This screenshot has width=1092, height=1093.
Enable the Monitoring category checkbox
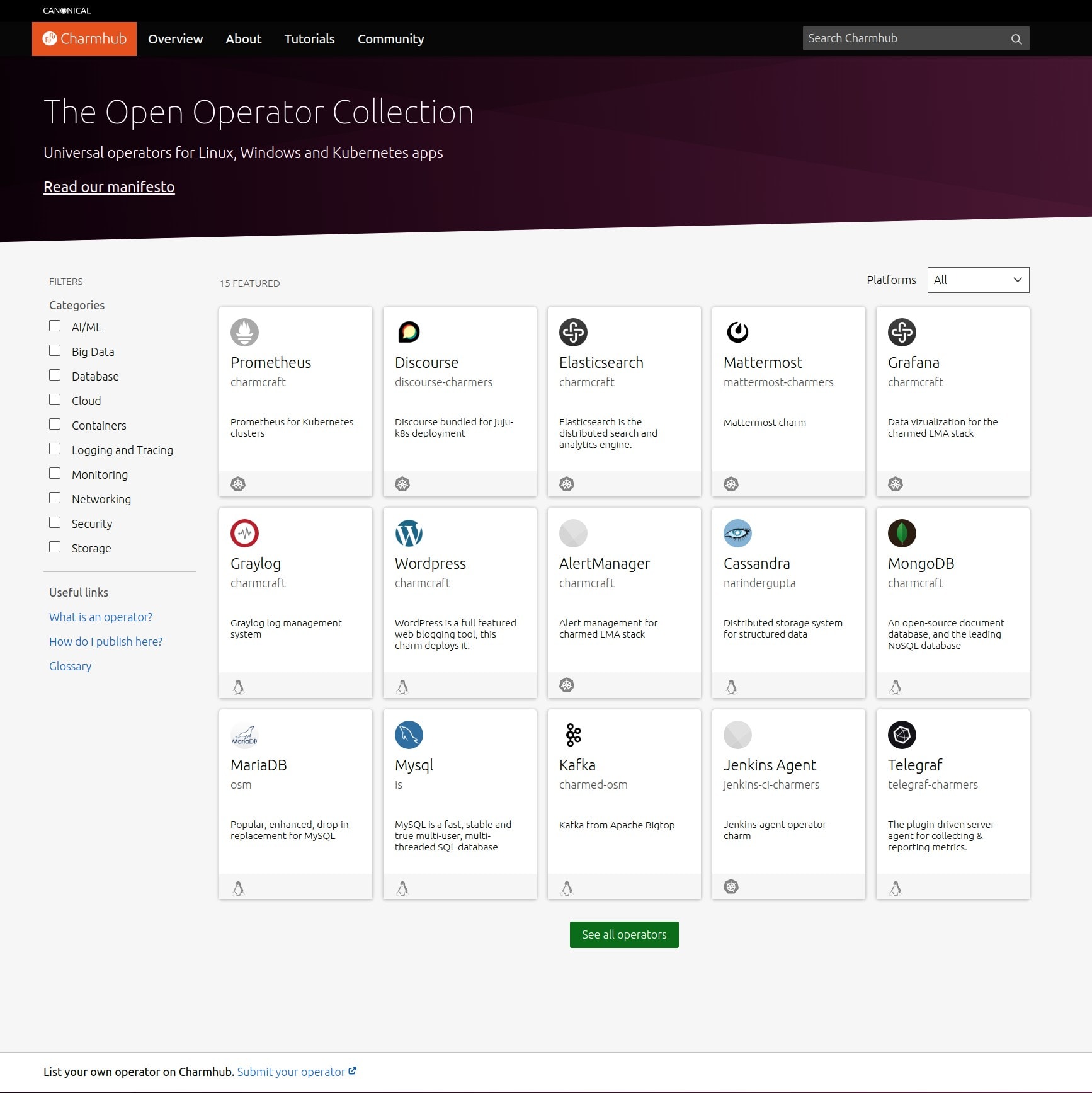click(55, 474)
